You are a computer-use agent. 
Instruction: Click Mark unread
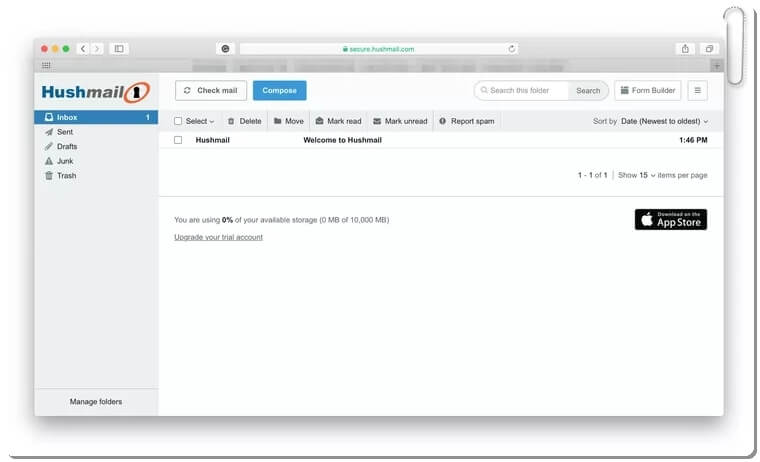click(400, 121)
